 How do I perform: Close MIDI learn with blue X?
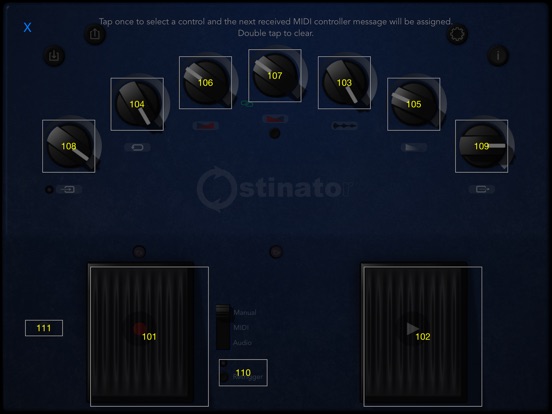pyautogui.click(x=27, y=27)
